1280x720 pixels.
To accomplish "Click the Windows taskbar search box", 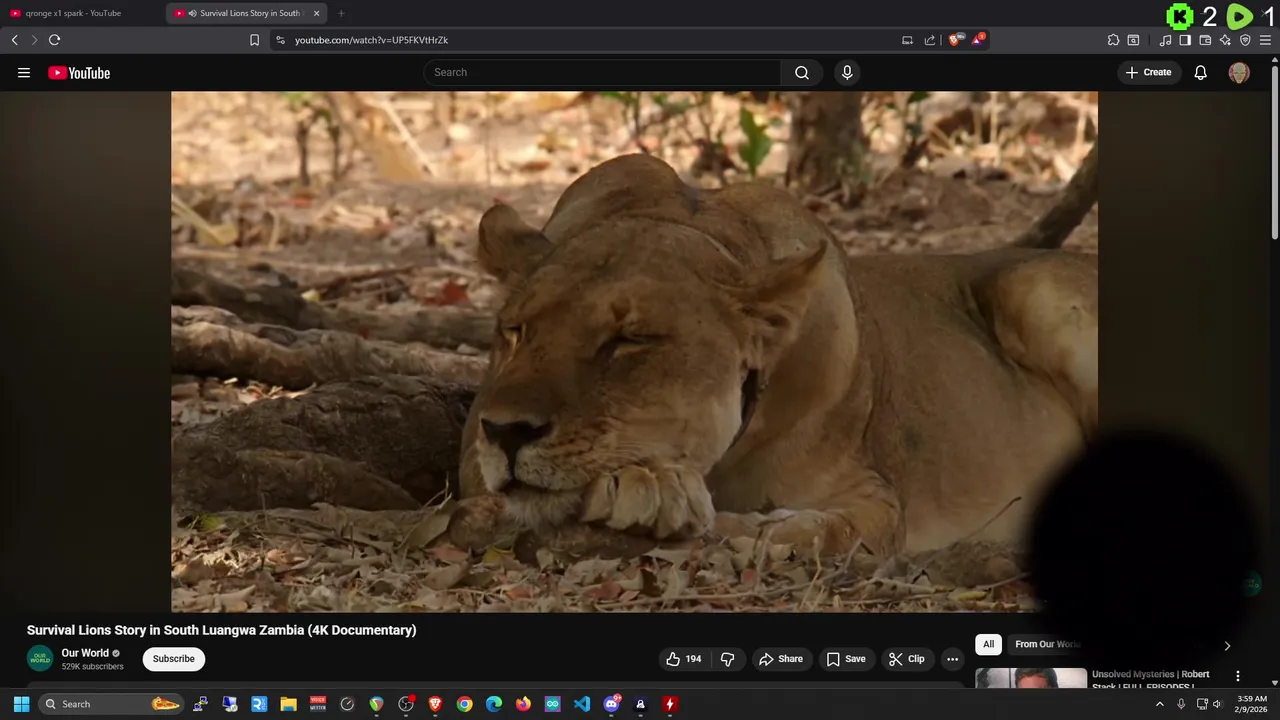I will 112,704.
